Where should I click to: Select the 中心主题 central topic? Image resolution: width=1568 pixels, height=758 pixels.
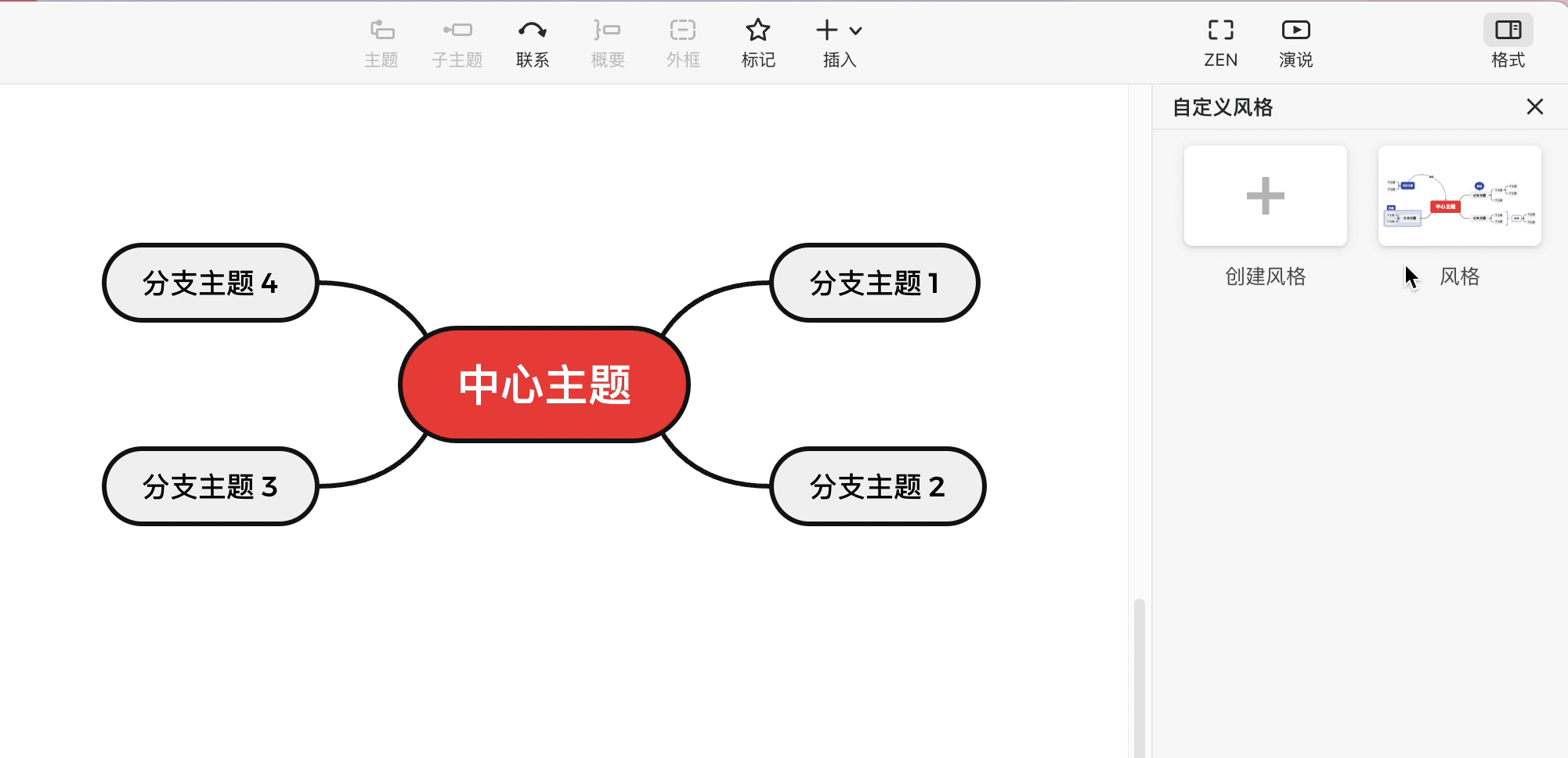pos(544,384)
